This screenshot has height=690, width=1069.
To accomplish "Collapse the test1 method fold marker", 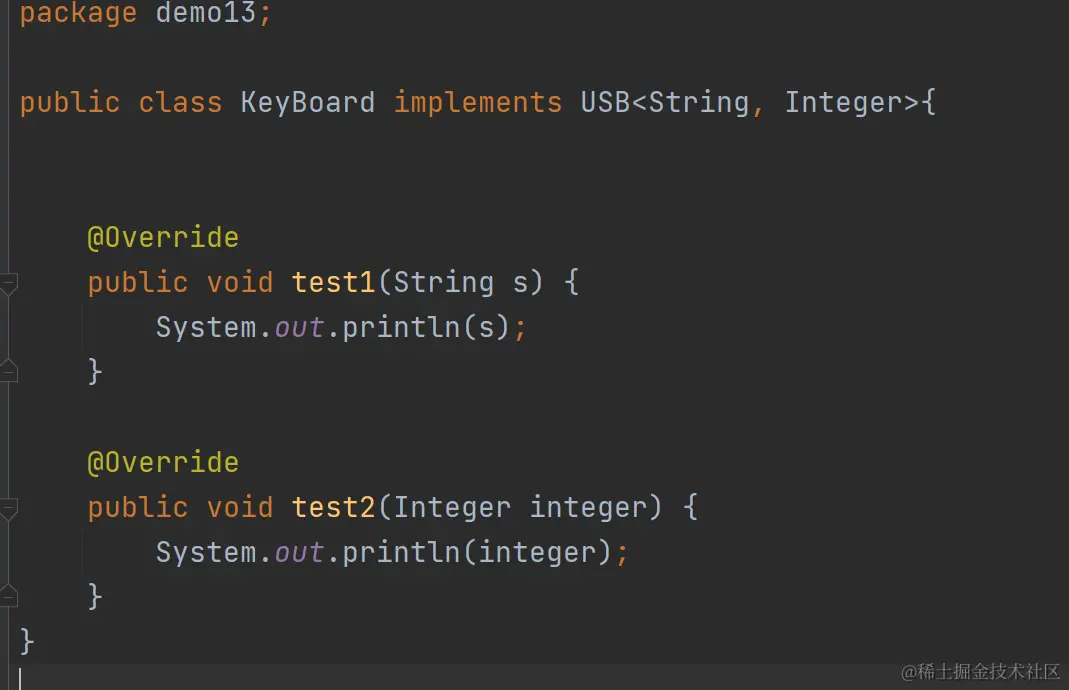I will pos(8,285).
